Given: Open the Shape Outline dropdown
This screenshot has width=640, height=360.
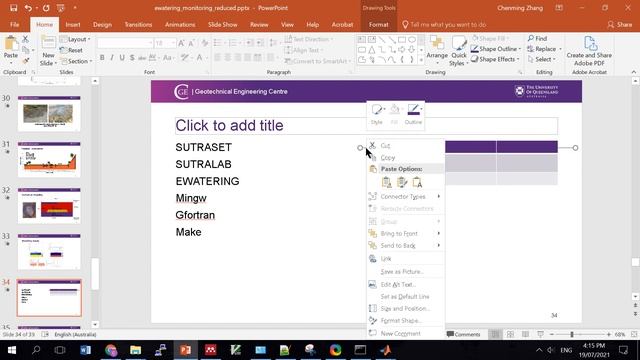Looking at the screenshot, I should coord(496,49).
